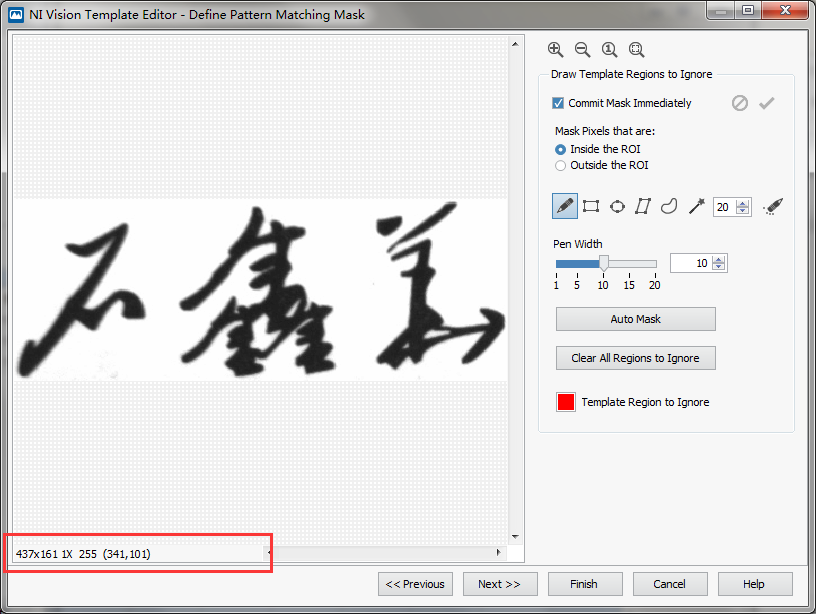Click the tolerance field showing 20
Image resolution: width=816 pixels, height=614 pixels.
pyautogui.click(x=725, y=207)
